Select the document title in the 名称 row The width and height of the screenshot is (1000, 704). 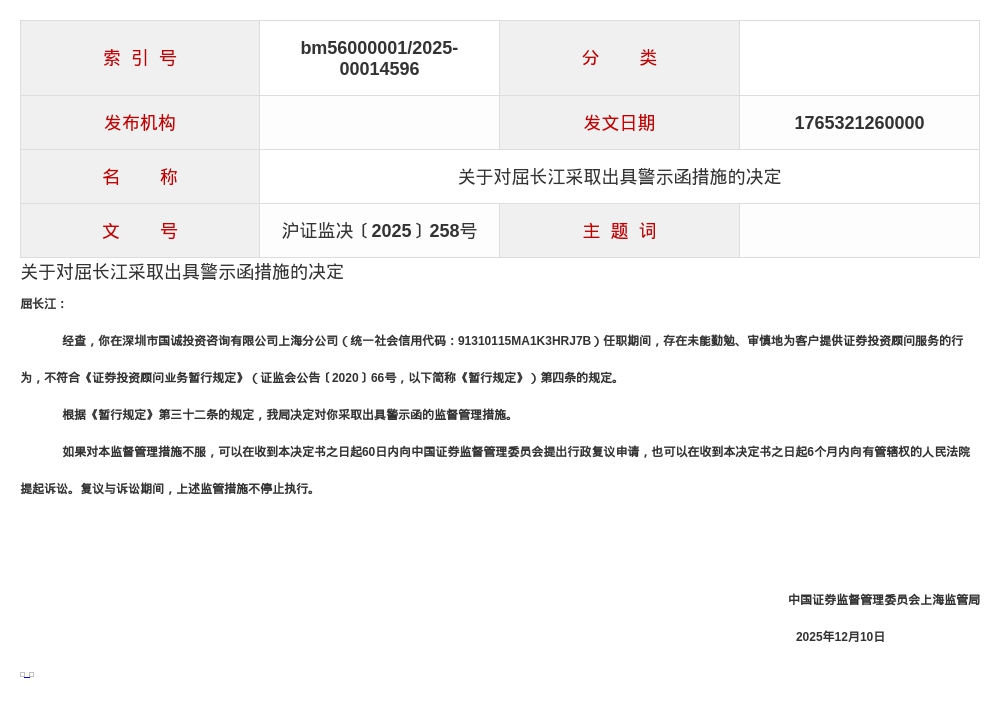(619, 176)
